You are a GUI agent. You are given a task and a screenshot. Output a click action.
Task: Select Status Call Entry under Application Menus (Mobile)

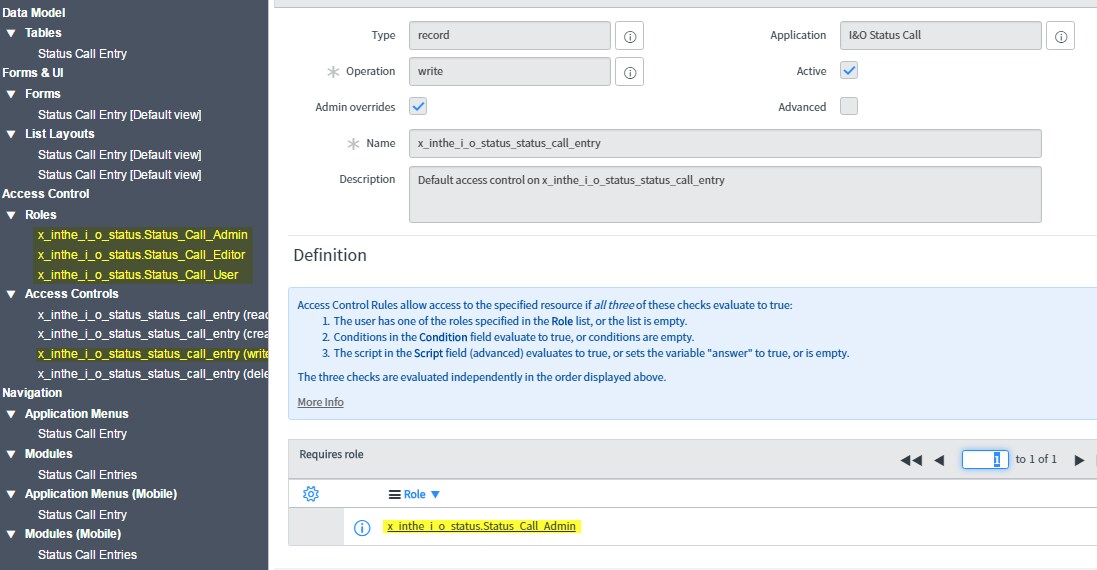click(83, 515)
